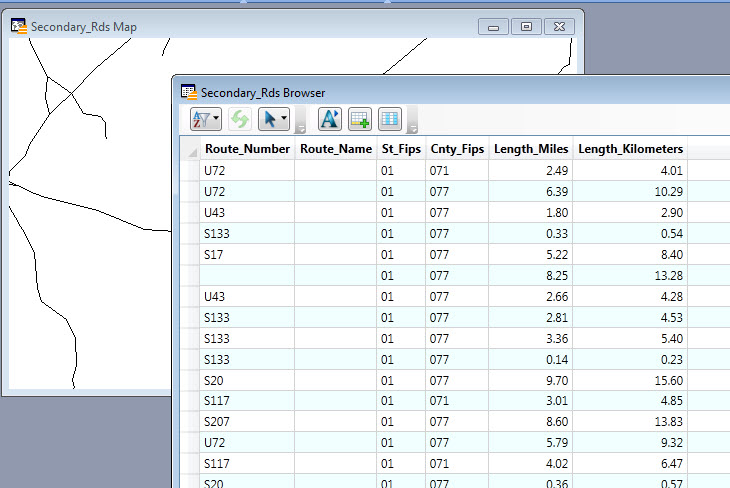
Task: Click the Cnty_Fips 071 cell in the 2.49 row
Action: [457, 170]
